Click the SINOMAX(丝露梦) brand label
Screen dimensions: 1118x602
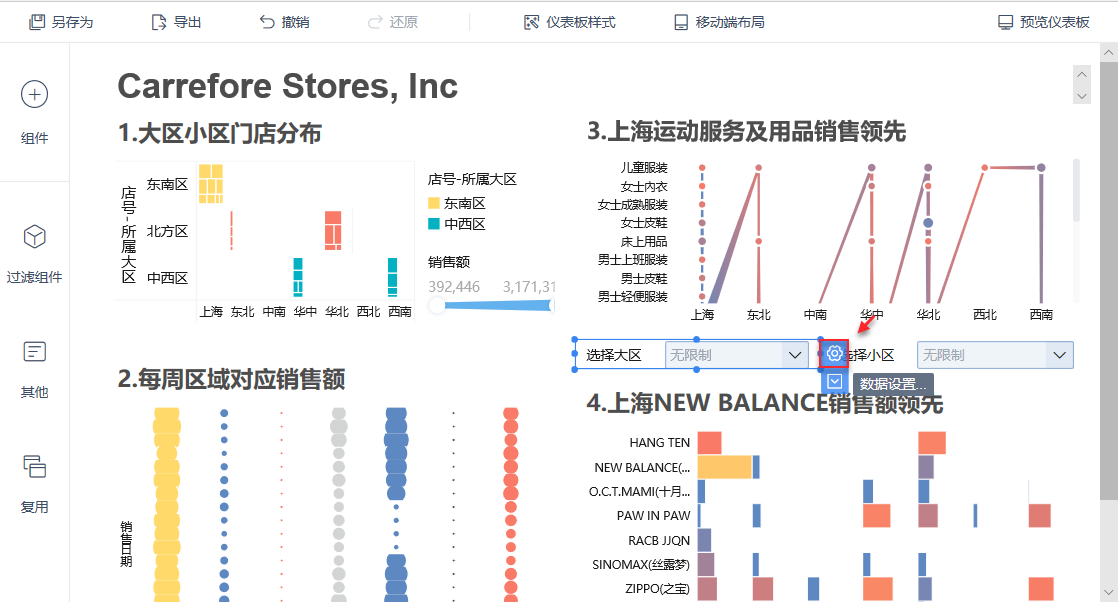[x=641, y=565]
